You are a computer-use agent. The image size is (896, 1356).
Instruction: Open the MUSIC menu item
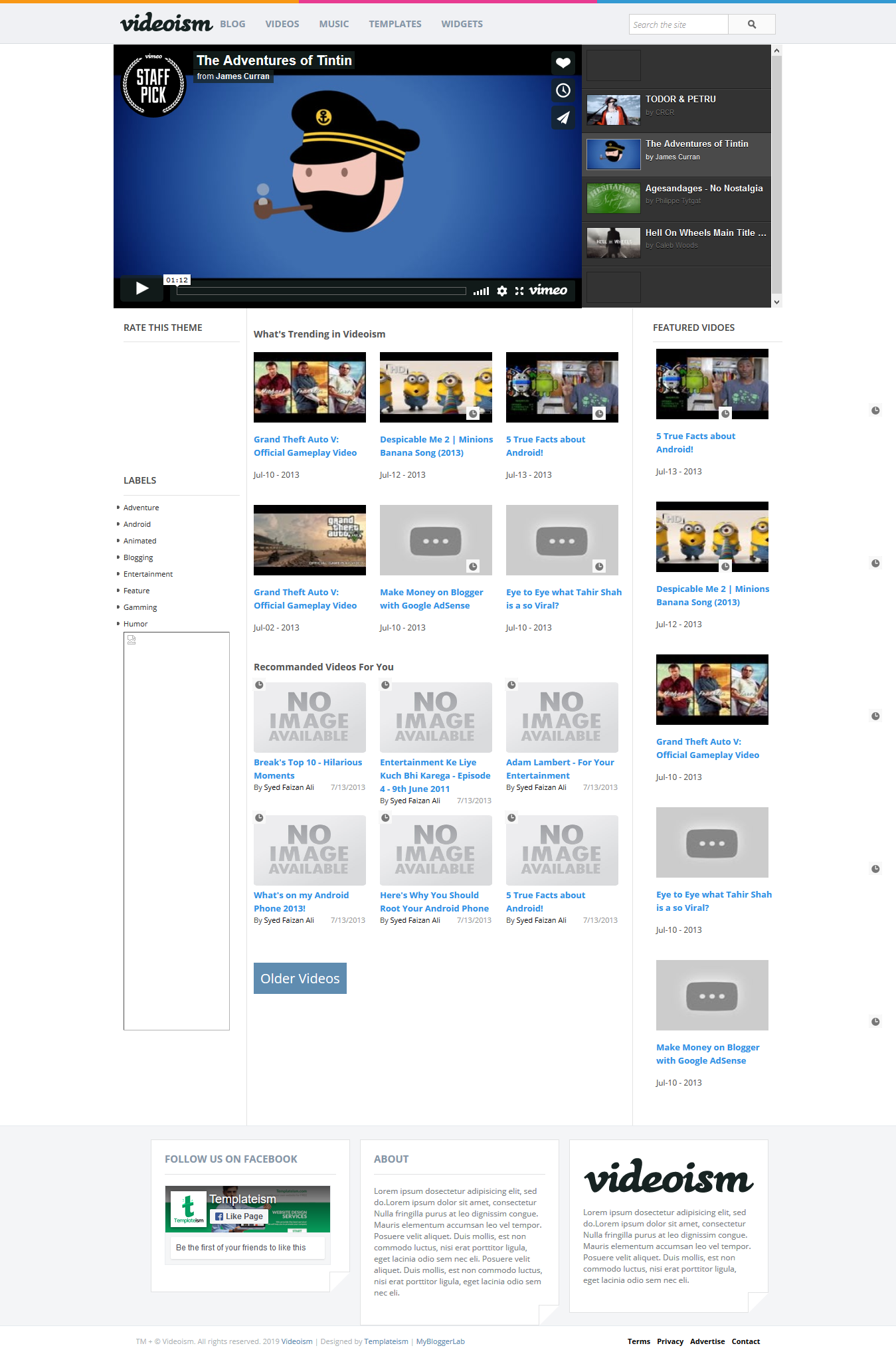click(x=334, y=24)
